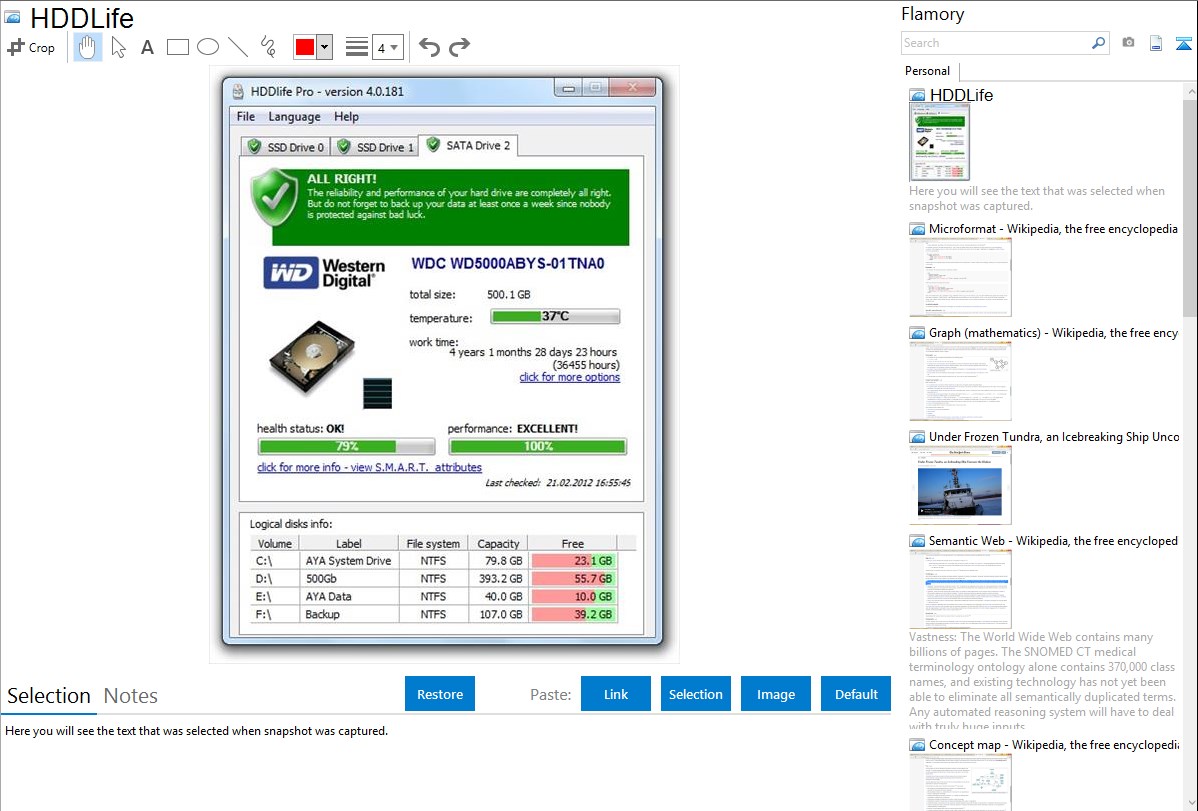Pick the ellipse shape tool

tap(208, 47)
